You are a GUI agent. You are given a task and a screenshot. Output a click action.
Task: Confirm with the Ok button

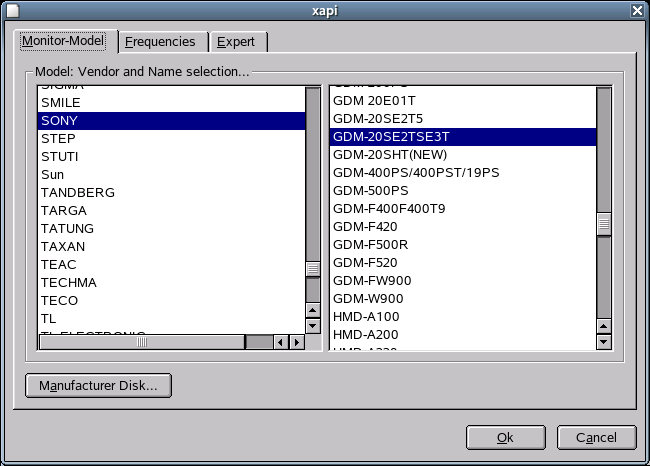click(x=505, y=437)
